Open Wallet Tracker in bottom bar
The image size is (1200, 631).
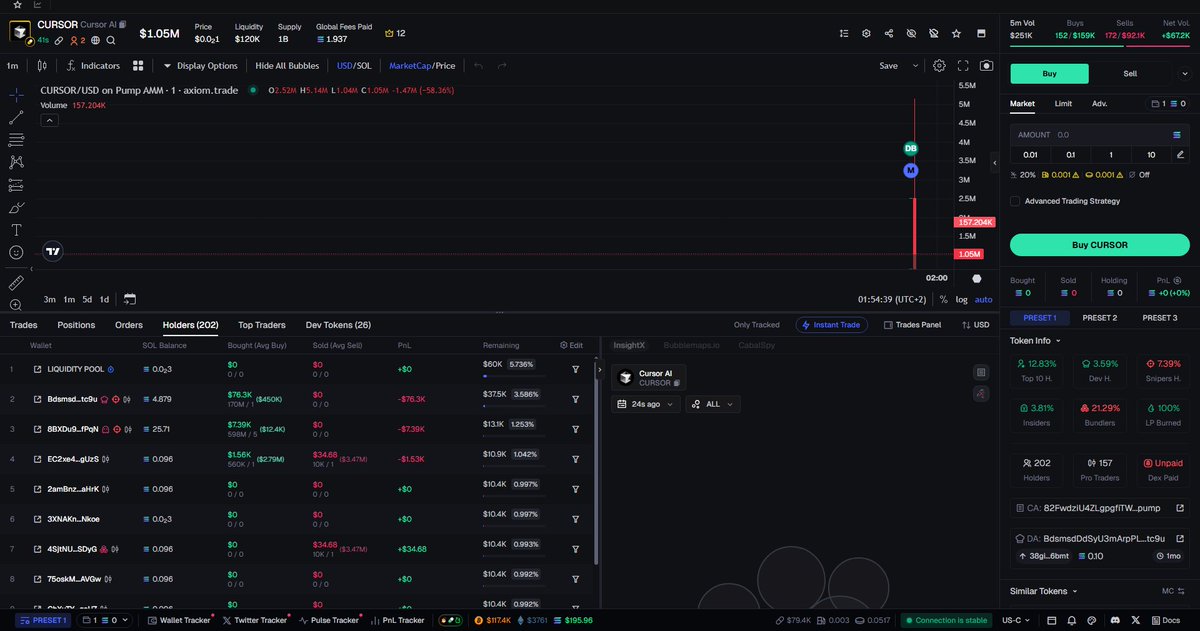click(178, 620)
